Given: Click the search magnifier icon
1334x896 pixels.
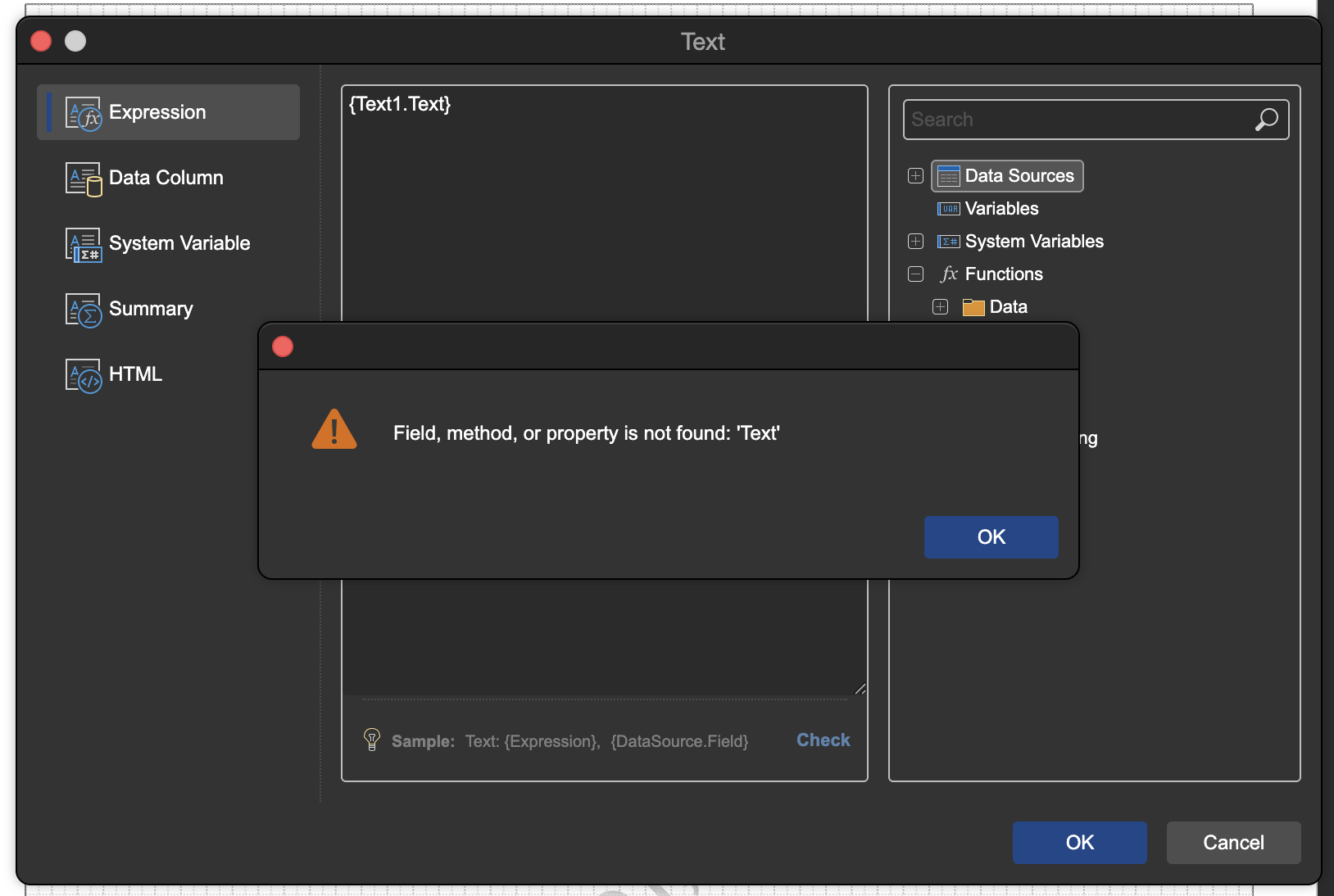Looking at the screenshot, I should pyautogui.click(x=1266, y=120).
